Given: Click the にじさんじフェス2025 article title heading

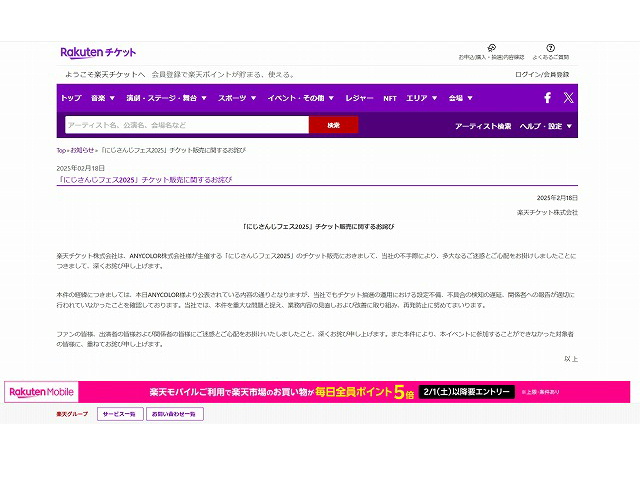Looking at the screenshot, I should (144, 180).
